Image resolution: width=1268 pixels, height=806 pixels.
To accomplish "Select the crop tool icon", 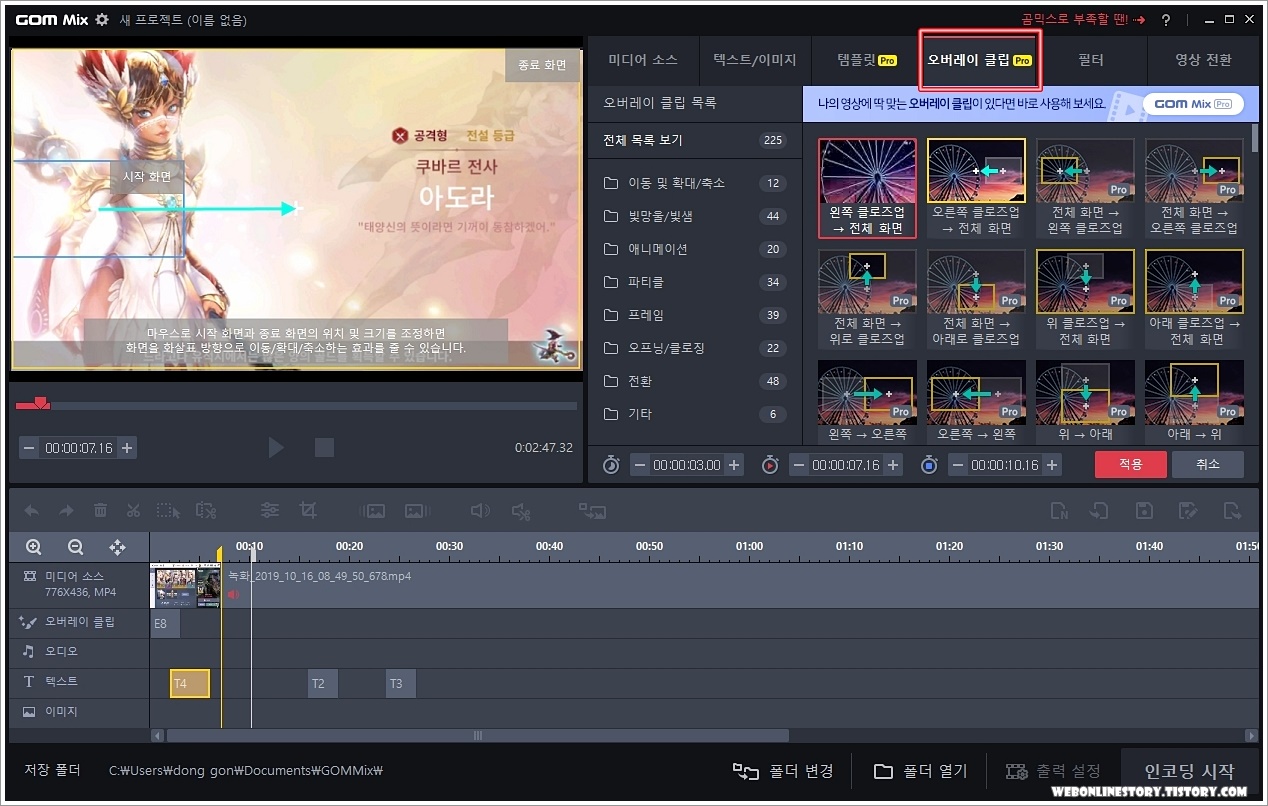I will pos(308,510).
